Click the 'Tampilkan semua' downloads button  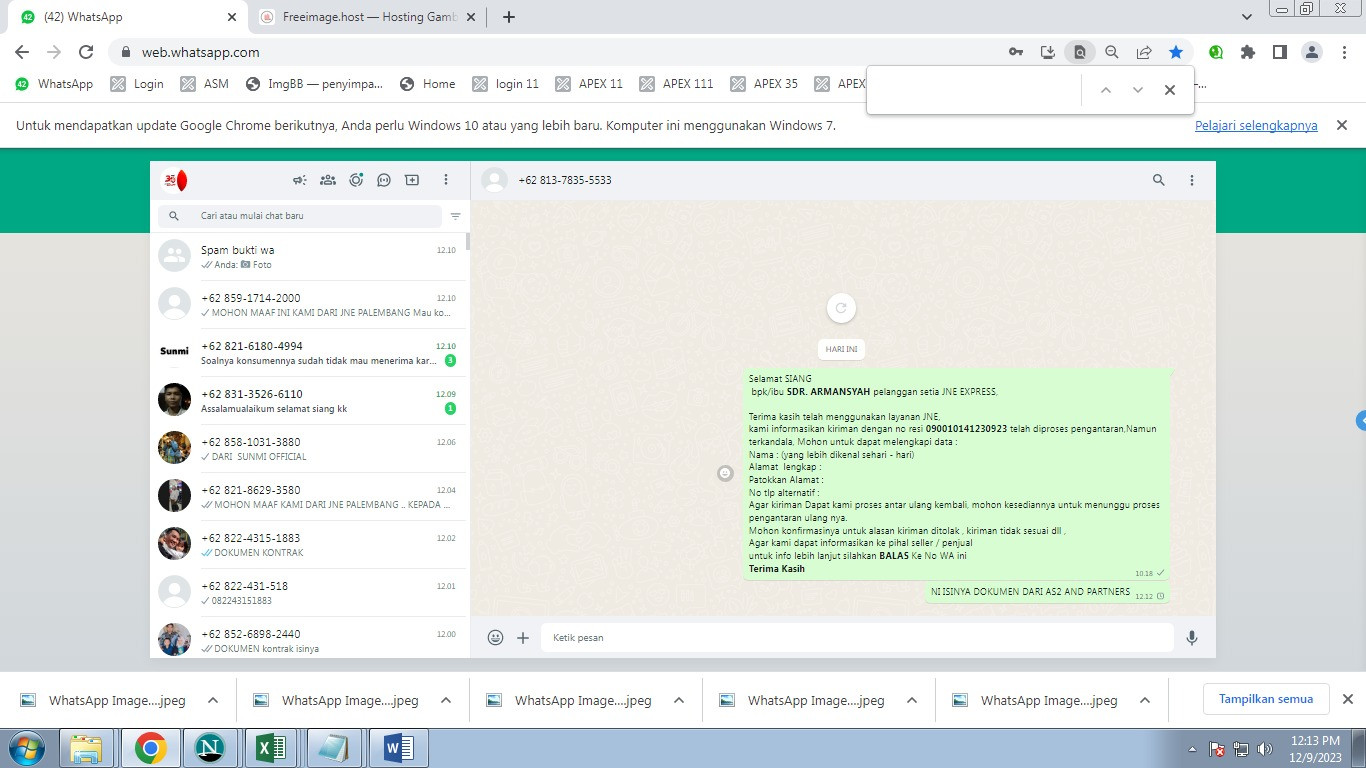[1266, 699]
